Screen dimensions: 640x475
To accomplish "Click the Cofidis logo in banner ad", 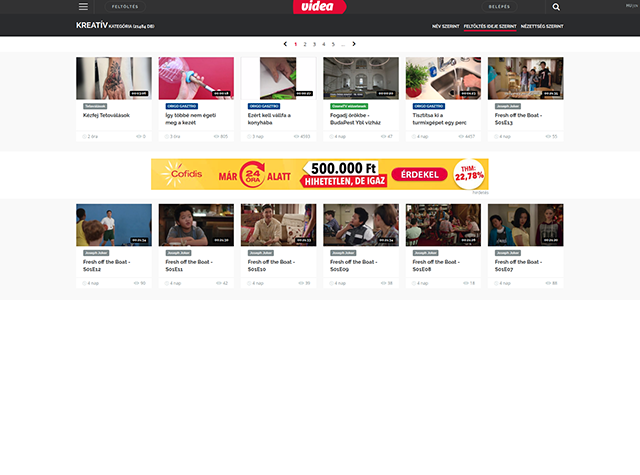I will click(181, 174).
